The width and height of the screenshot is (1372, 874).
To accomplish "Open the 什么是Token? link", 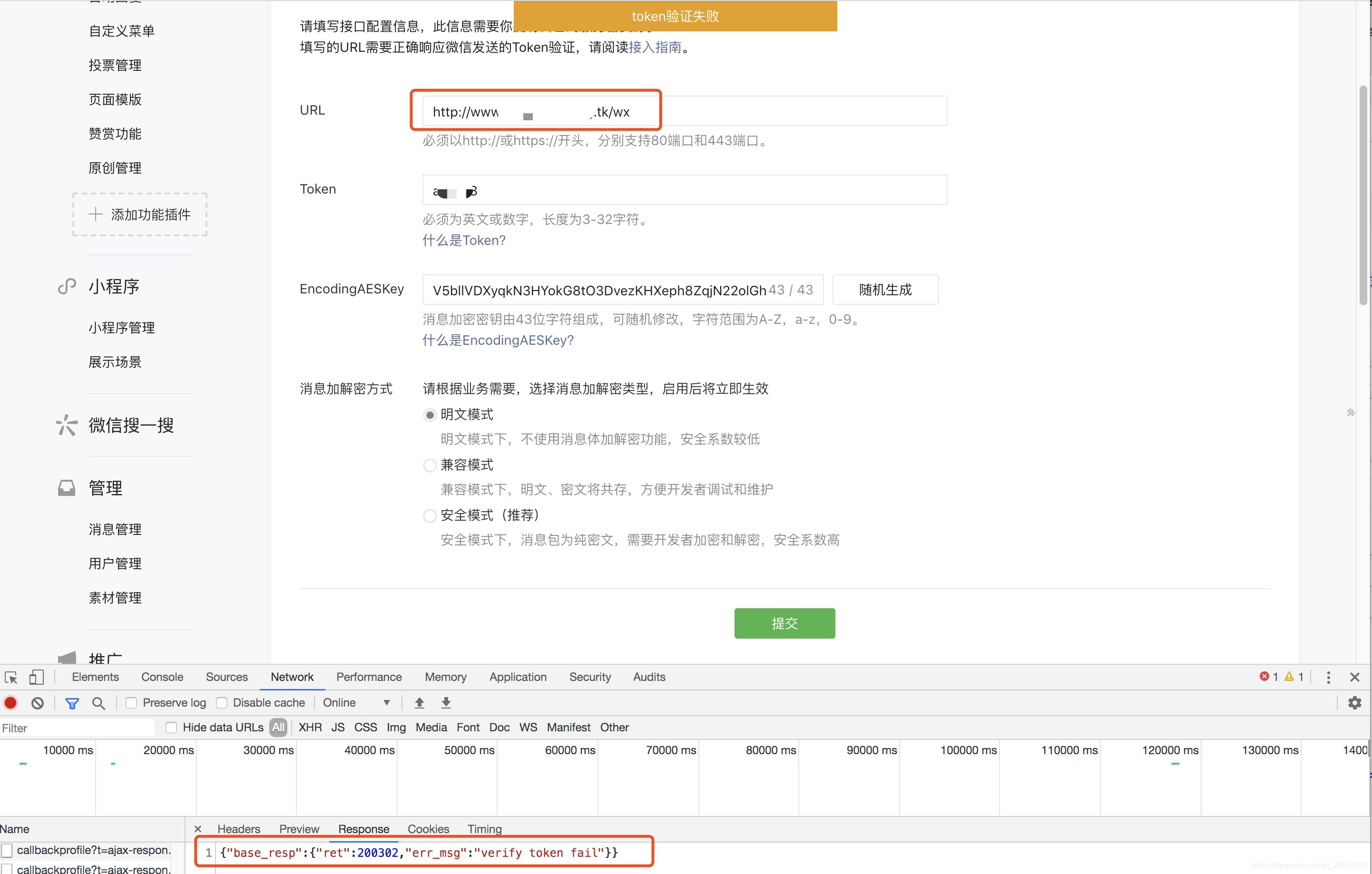I will pyautogui.click(x=464, y=240).
